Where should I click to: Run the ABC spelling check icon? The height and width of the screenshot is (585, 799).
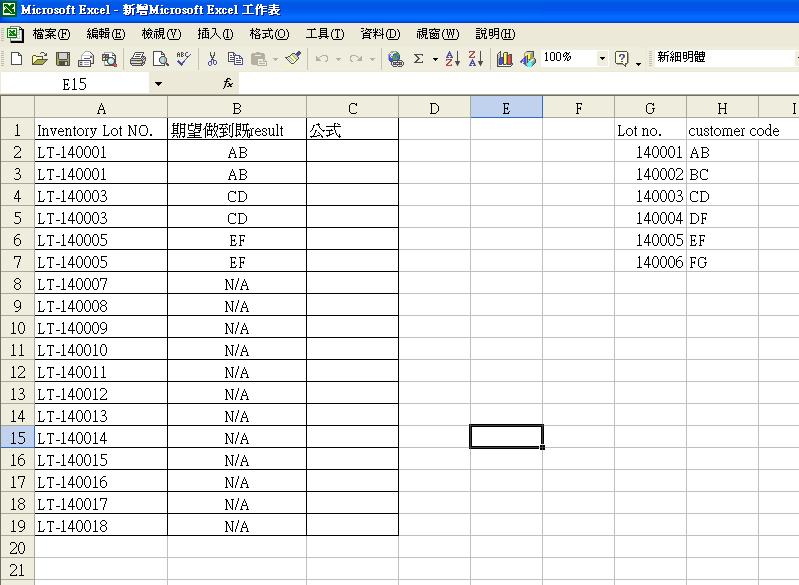[x=183, y=59]
